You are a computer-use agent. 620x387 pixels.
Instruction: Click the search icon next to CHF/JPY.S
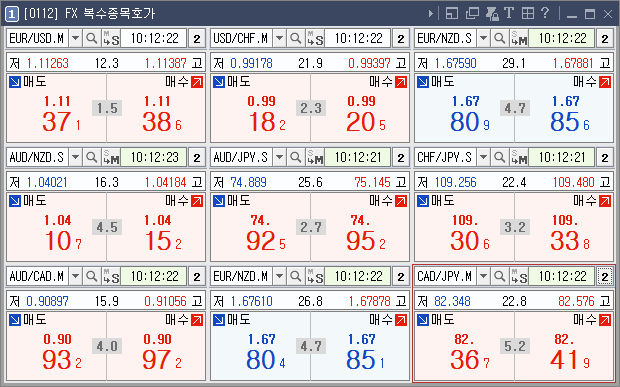click(500, 157)
